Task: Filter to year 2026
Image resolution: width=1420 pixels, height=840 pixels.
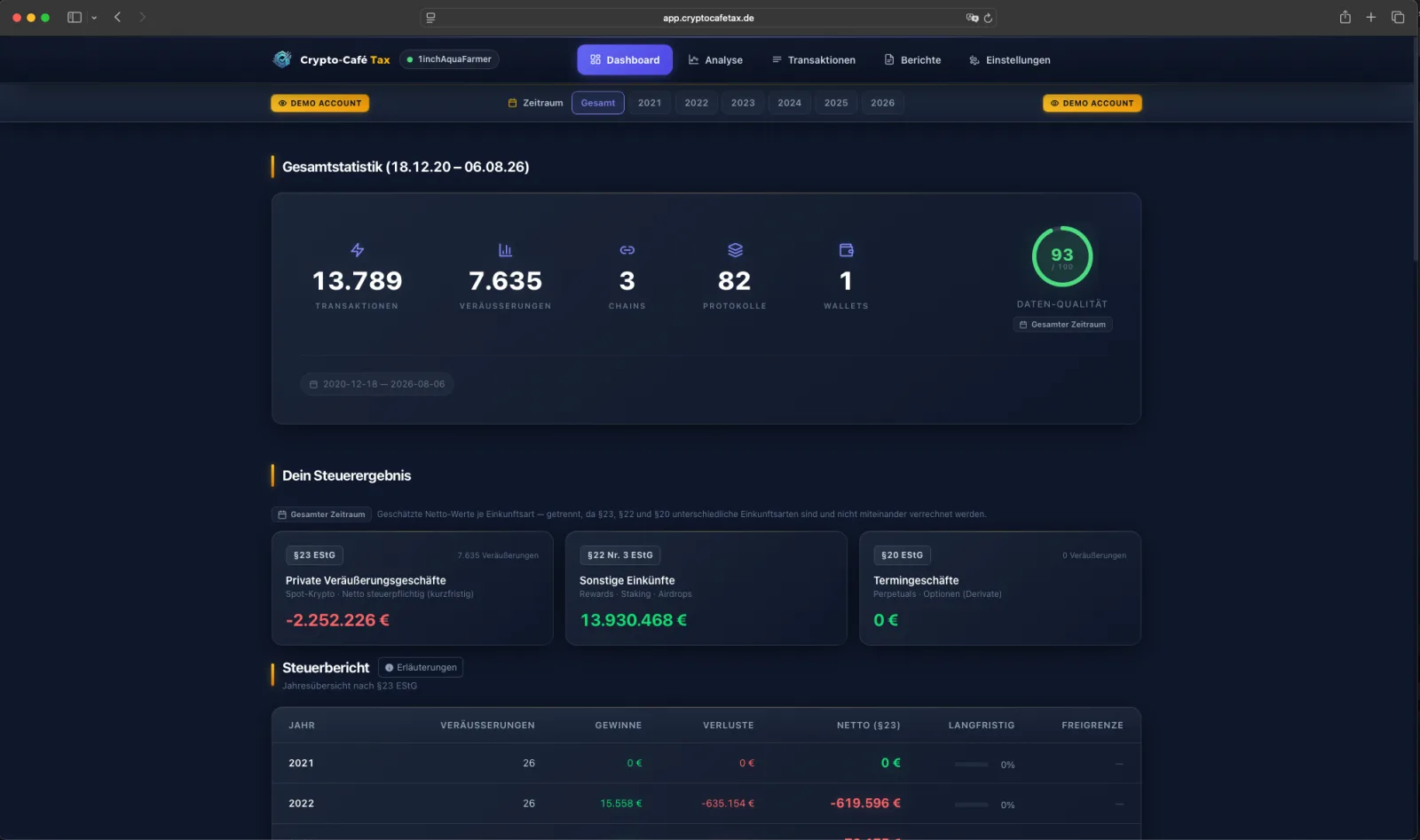Action: 883,103
